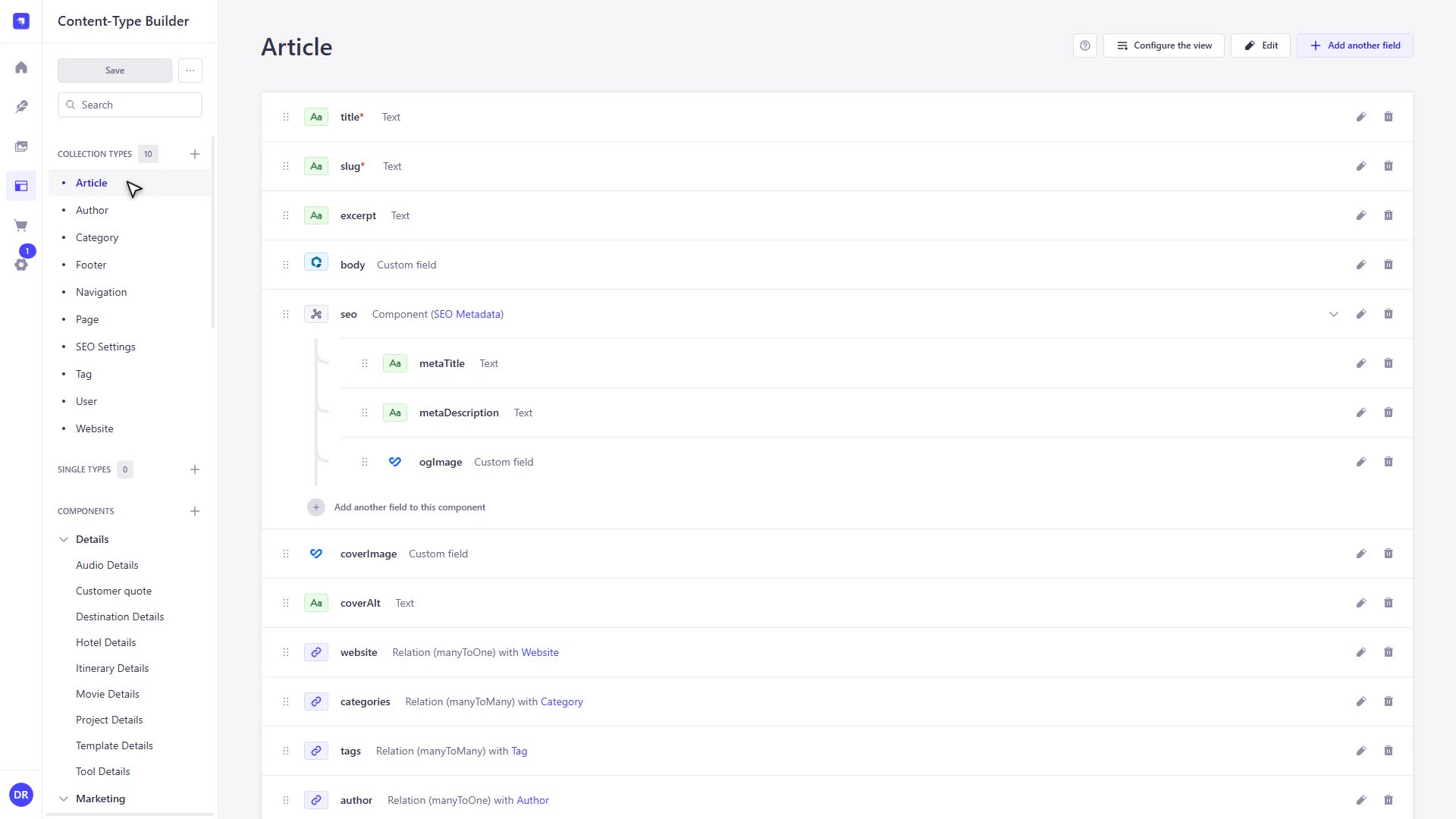Add a new component plus icon

(x=195, y=511)
